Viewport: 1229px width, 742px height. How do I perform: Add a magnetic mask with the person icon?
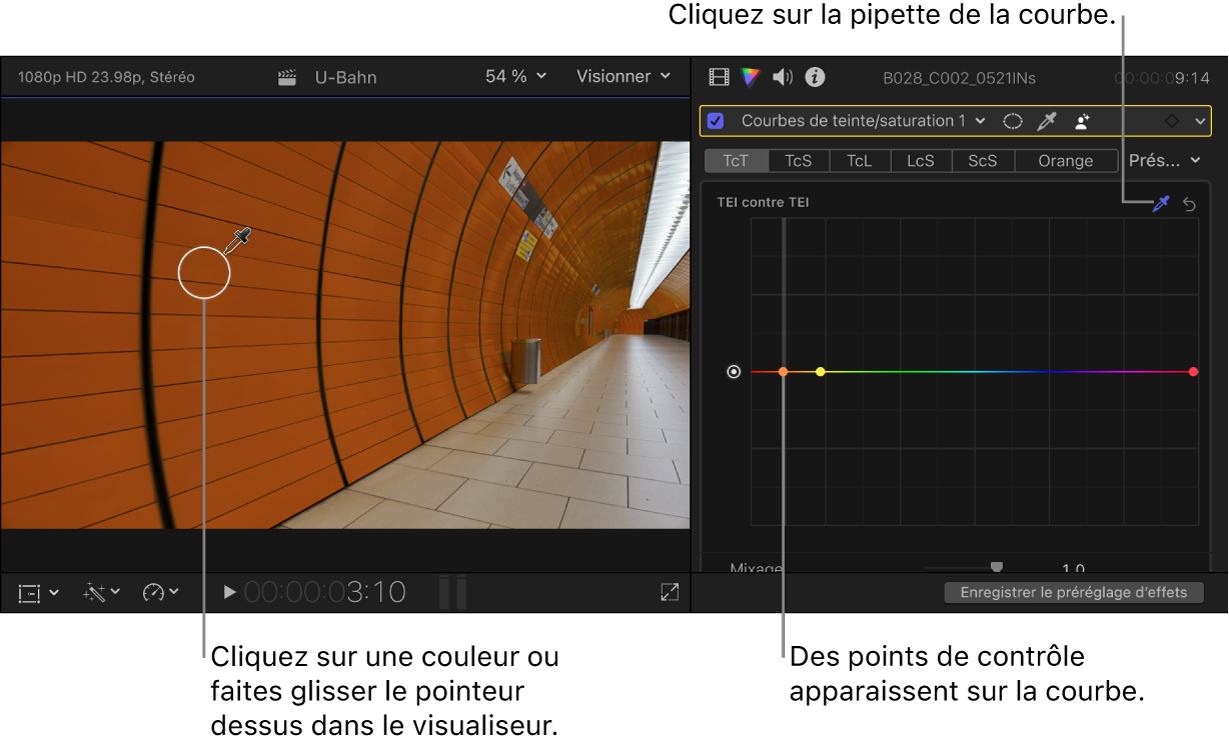pyautogui.click(x=1082, y=121)
